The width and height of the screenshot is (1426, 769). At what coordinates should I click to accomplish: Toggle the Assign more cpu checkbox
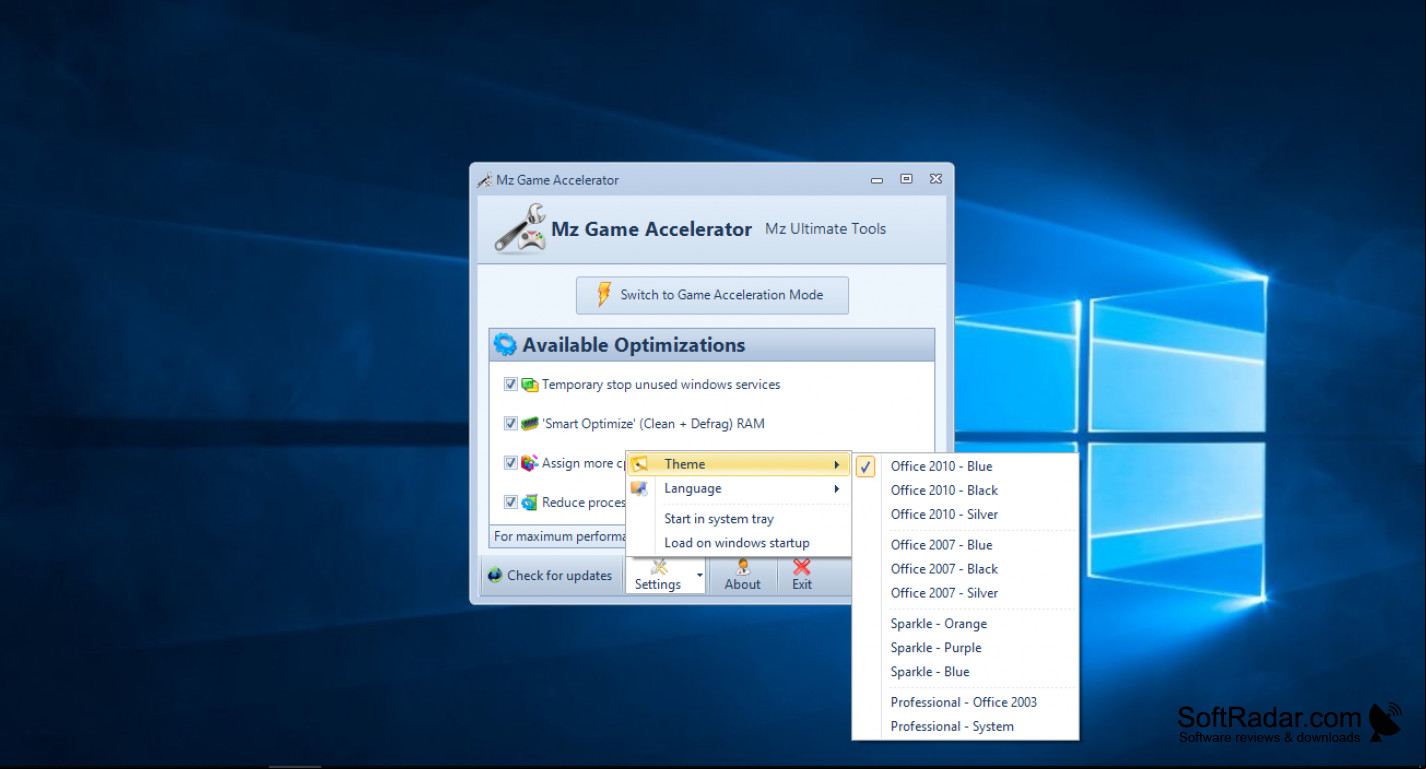point(510,463)
